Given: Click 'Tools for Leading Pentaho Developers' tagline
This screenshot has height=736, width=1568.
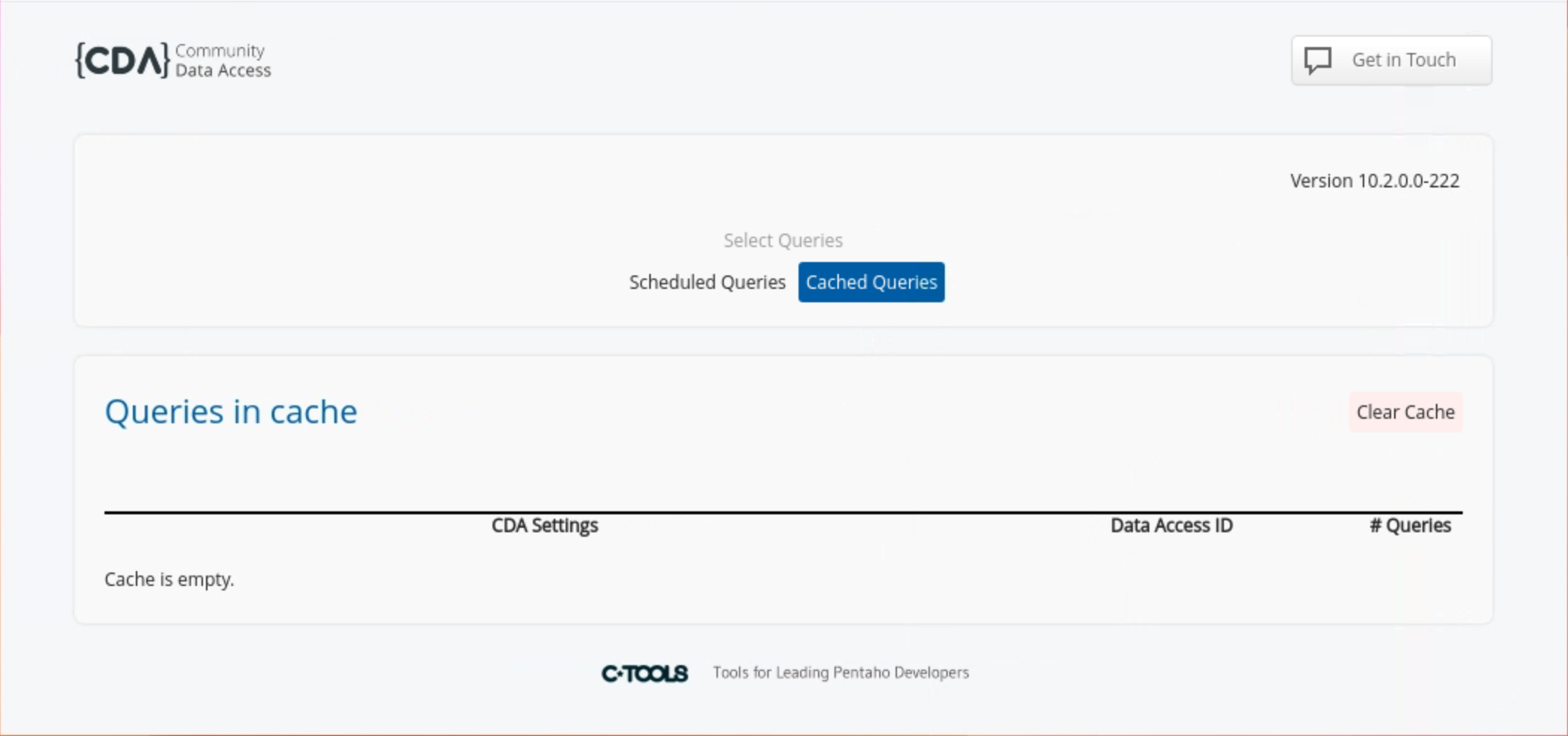Looking at the screenshot, I should pos(840,673).
